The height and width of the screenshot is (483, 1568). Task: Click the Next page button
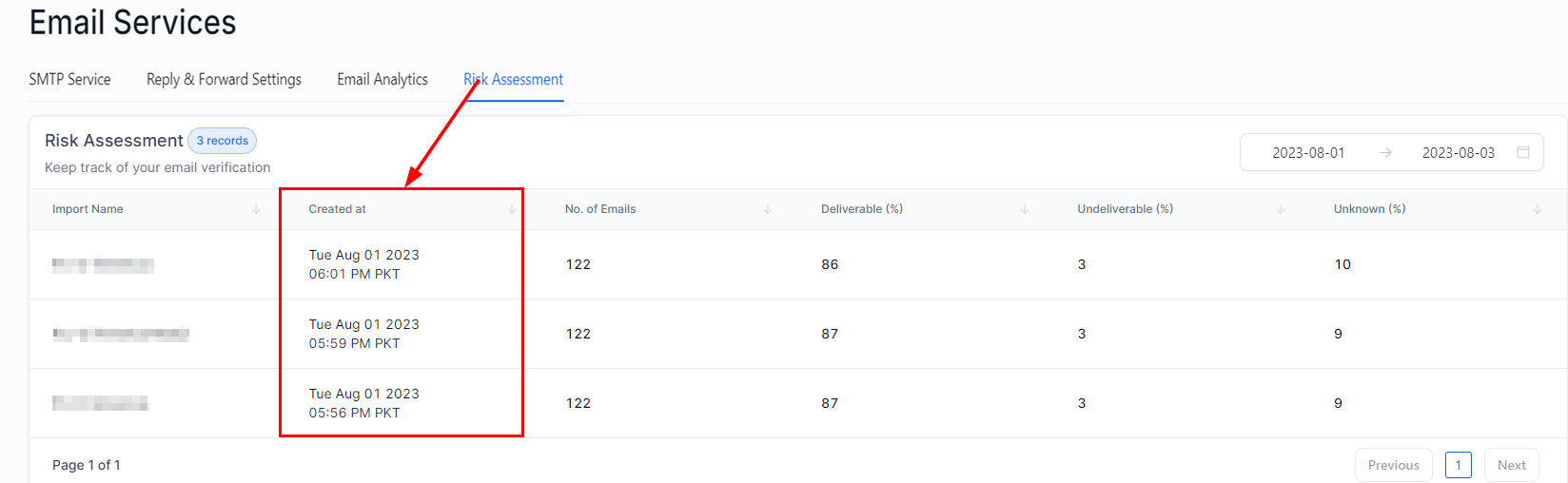coord(1511,465)
